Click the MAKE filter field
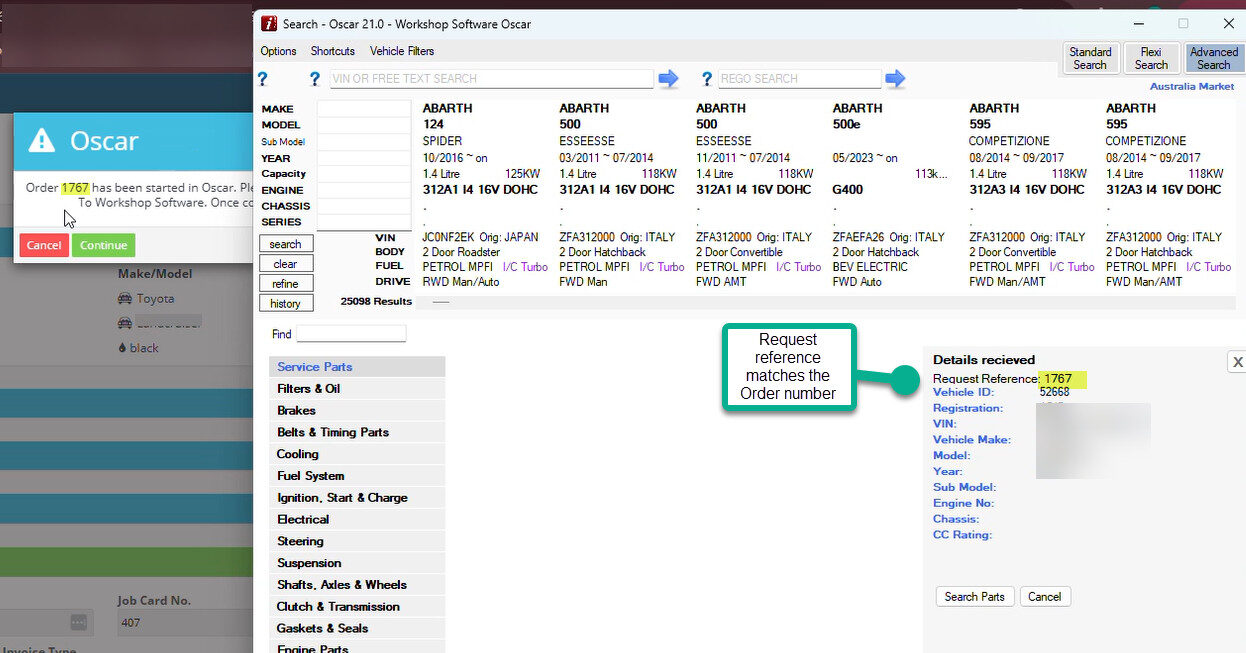The width and height of the screenshot is (1246, 653). 364,108
